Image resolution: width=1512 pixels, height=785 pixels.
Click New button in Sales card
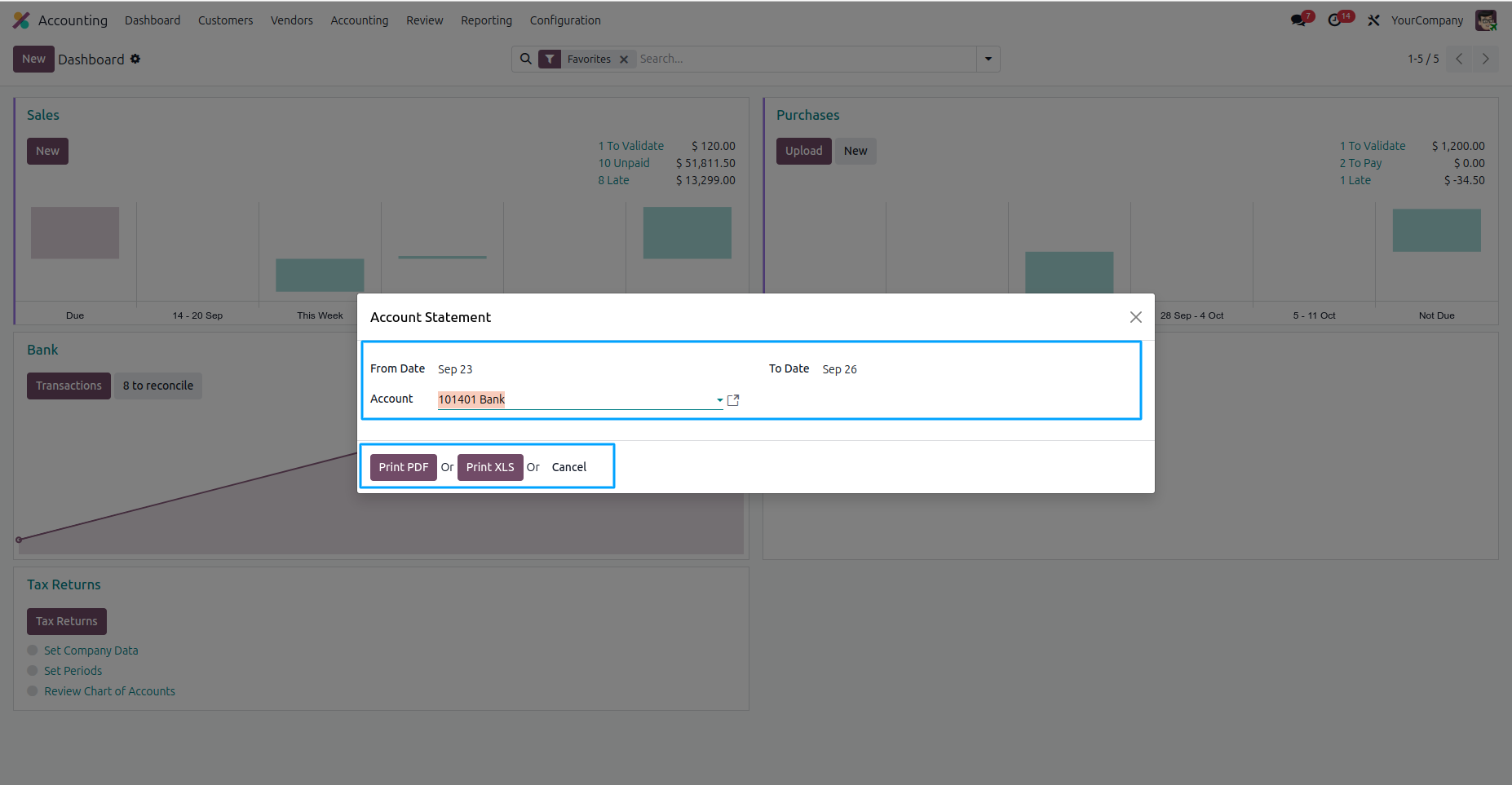[47, 151]
